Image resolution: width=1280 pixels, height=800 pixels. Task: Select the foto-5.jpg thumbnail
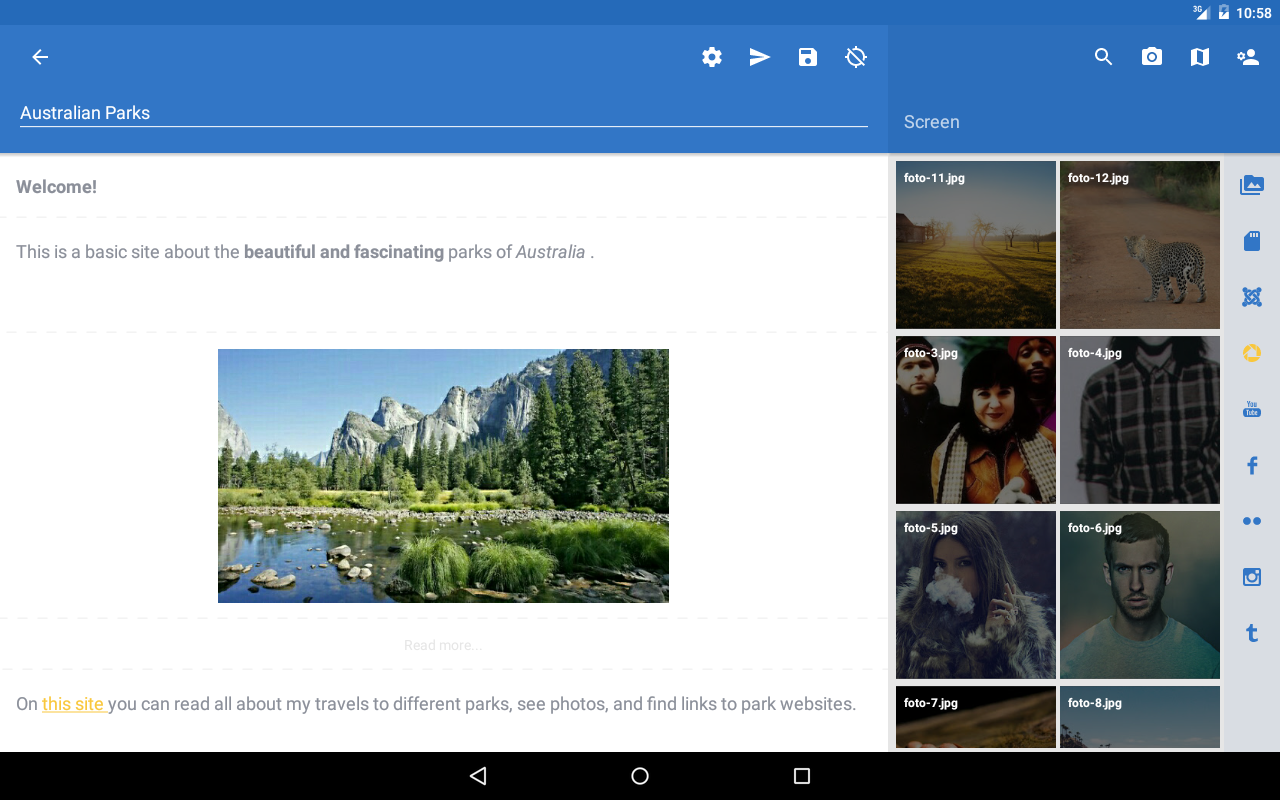pyautogui.click(x=976, y=595)
